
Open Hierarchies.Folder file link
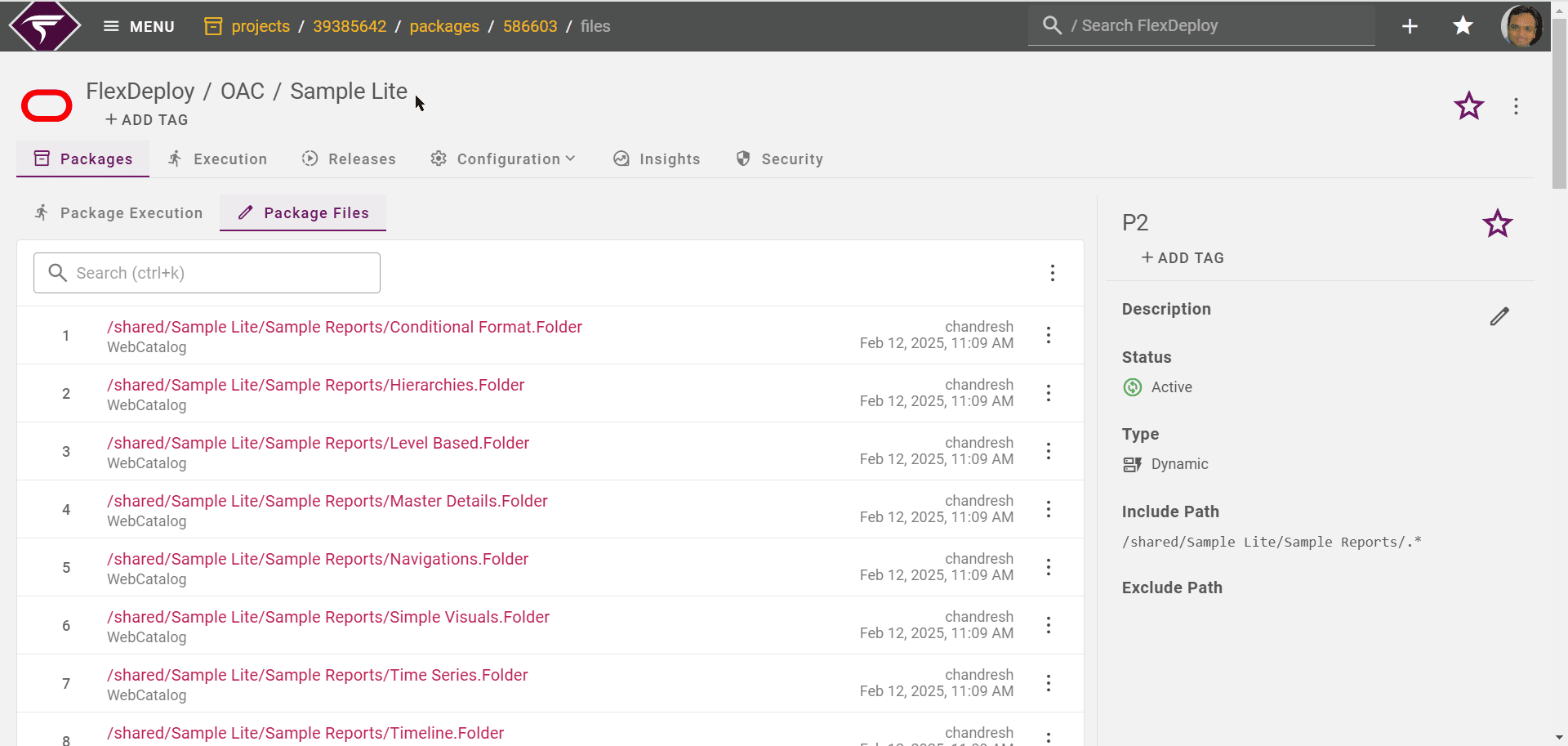[316, 385]
